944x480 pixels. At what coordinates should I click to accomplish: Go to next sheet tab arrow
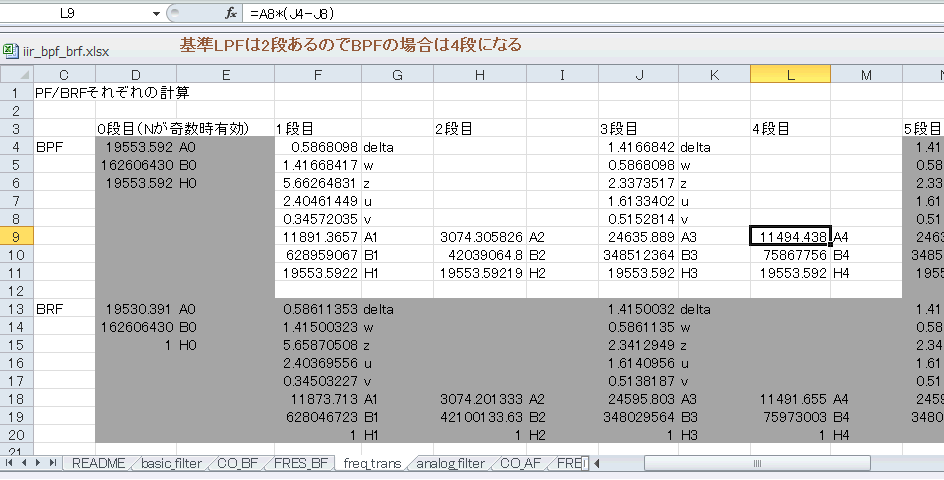click(x=39, y=463)
